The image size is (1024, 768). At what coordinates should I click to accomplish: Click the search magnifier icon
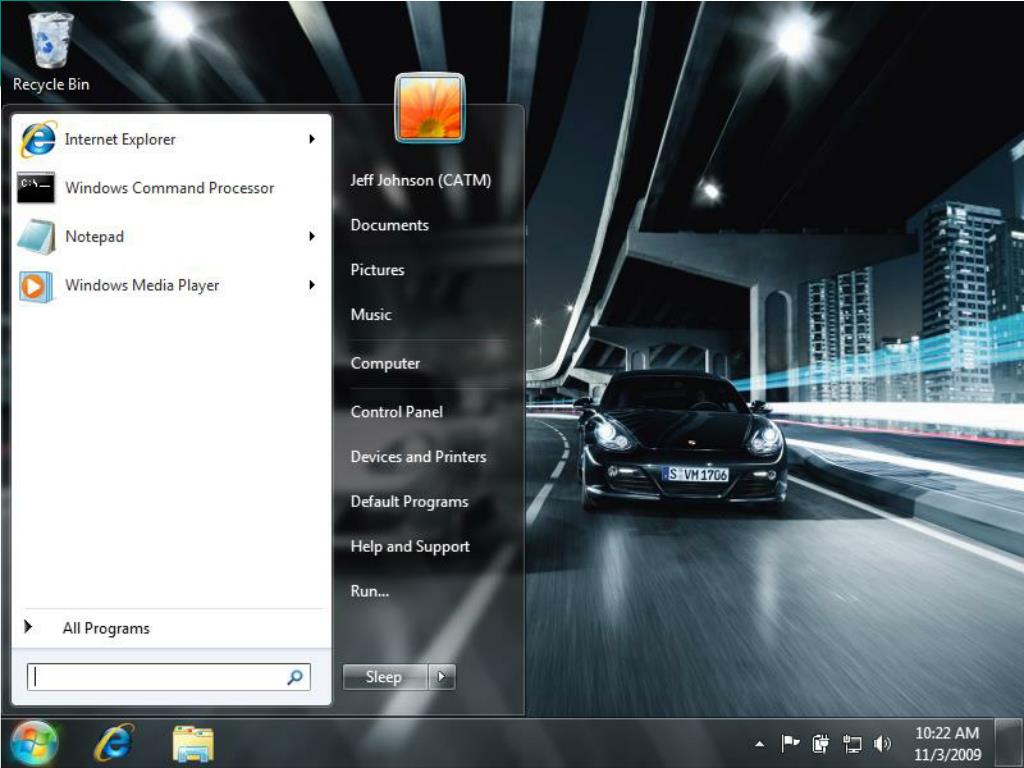295,677
